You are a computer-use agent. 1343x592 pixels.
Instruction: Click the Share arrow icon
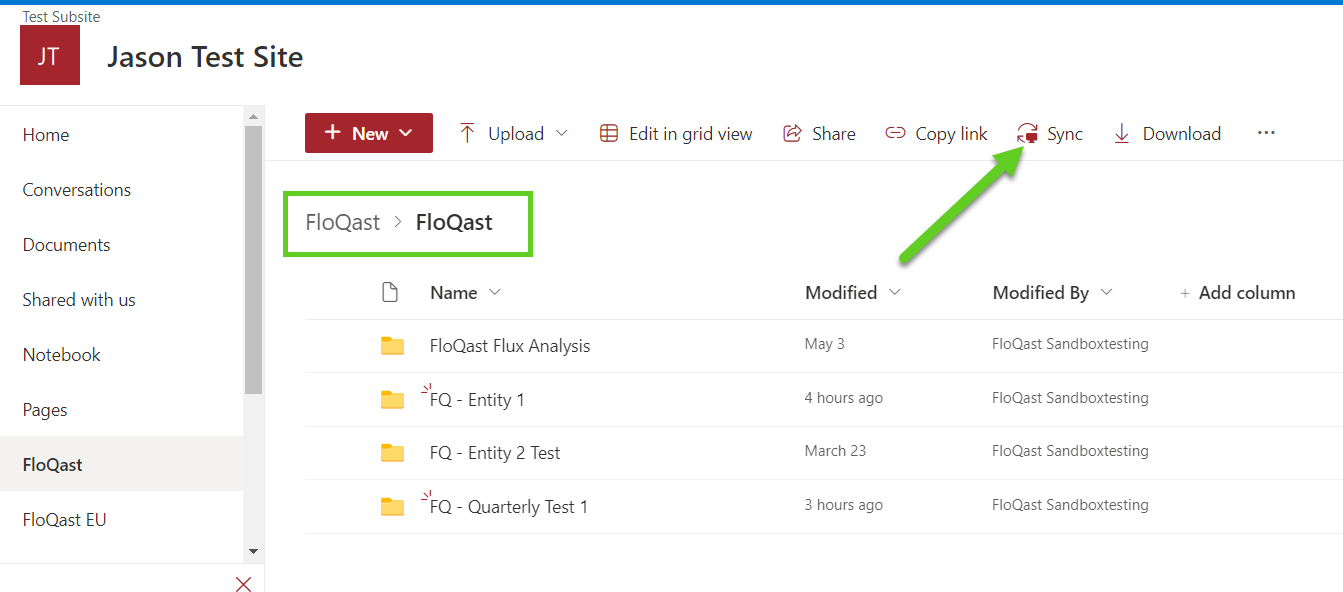[x=792, y=133]
